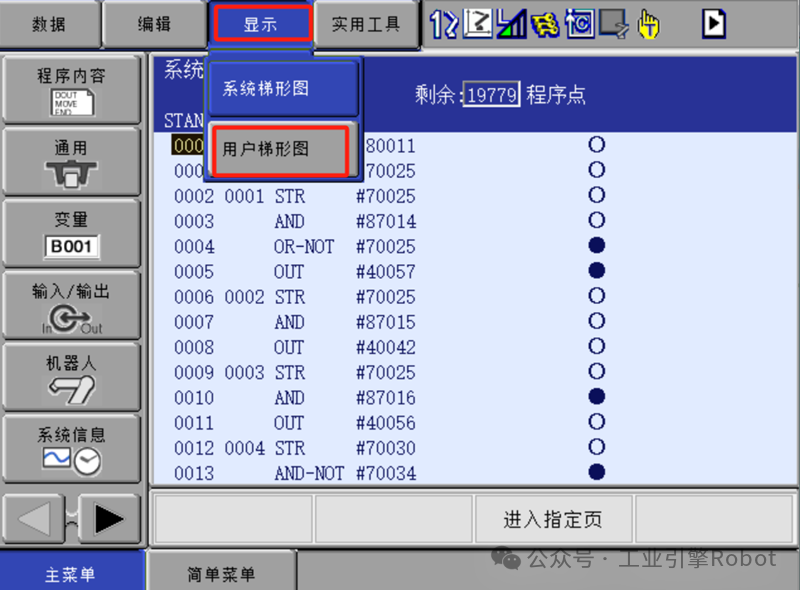
Task: Click the page play icon at top right
Action: (714, 23)
